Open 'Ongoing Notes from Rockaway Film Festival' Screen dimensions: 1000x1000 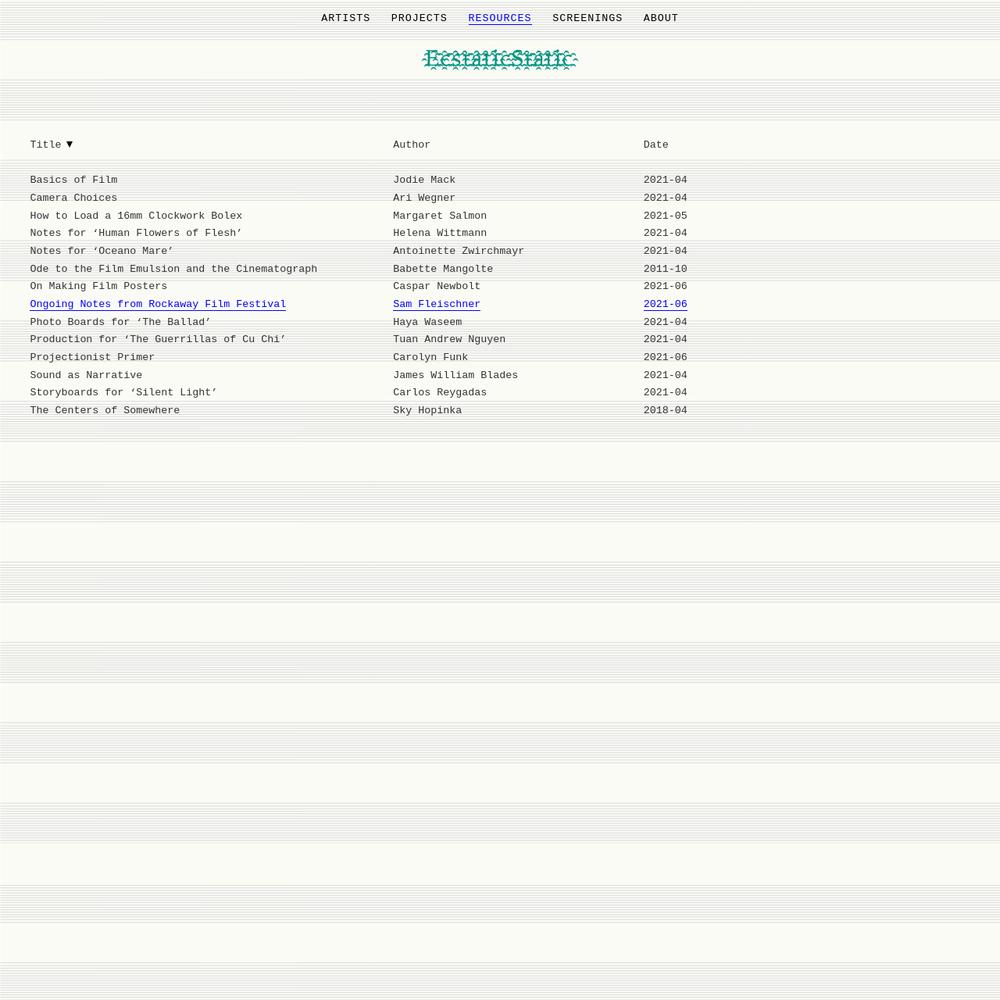tap(158, 304)
